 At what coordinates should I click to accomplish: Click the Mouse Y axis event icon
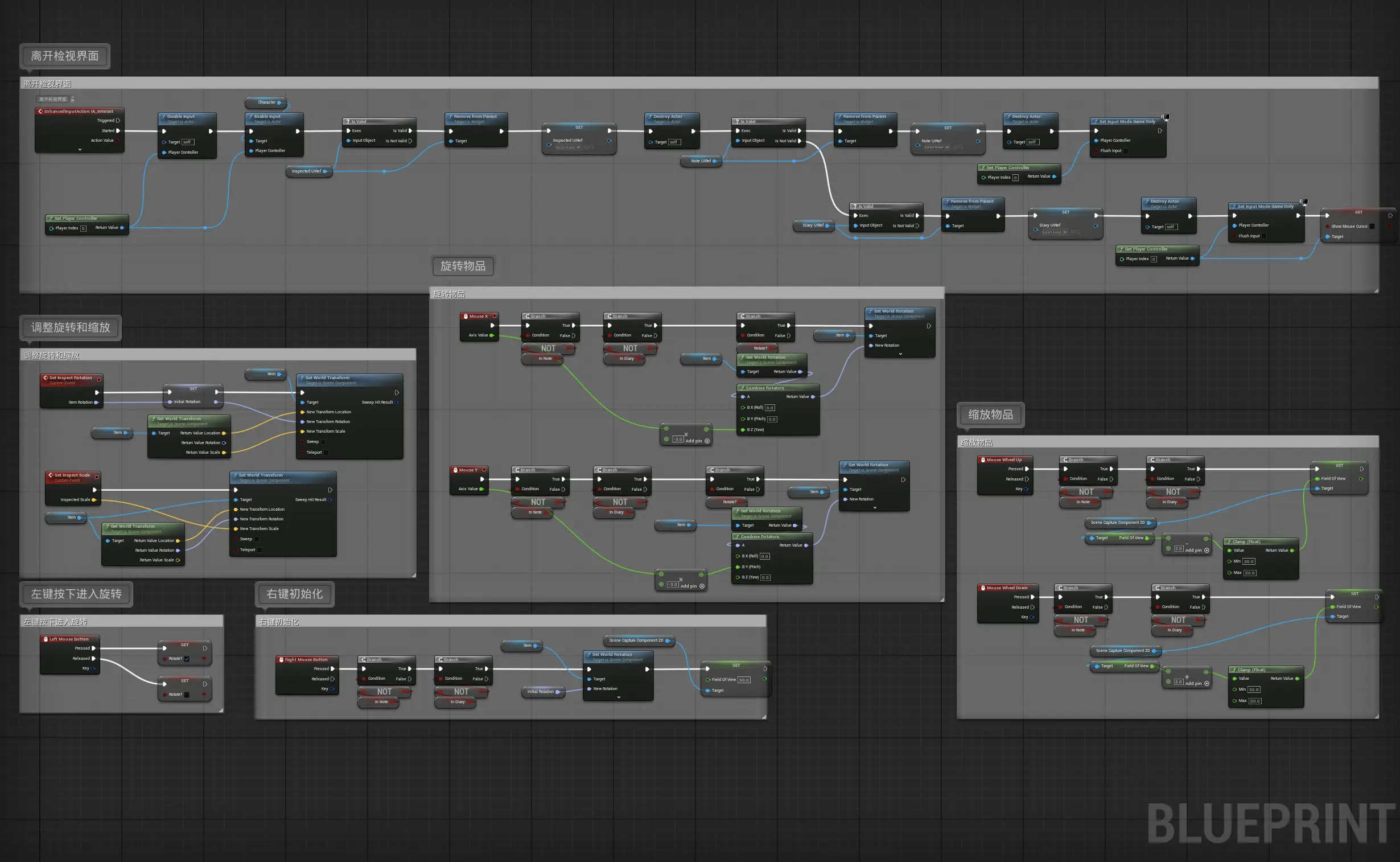tap(455, 470)
